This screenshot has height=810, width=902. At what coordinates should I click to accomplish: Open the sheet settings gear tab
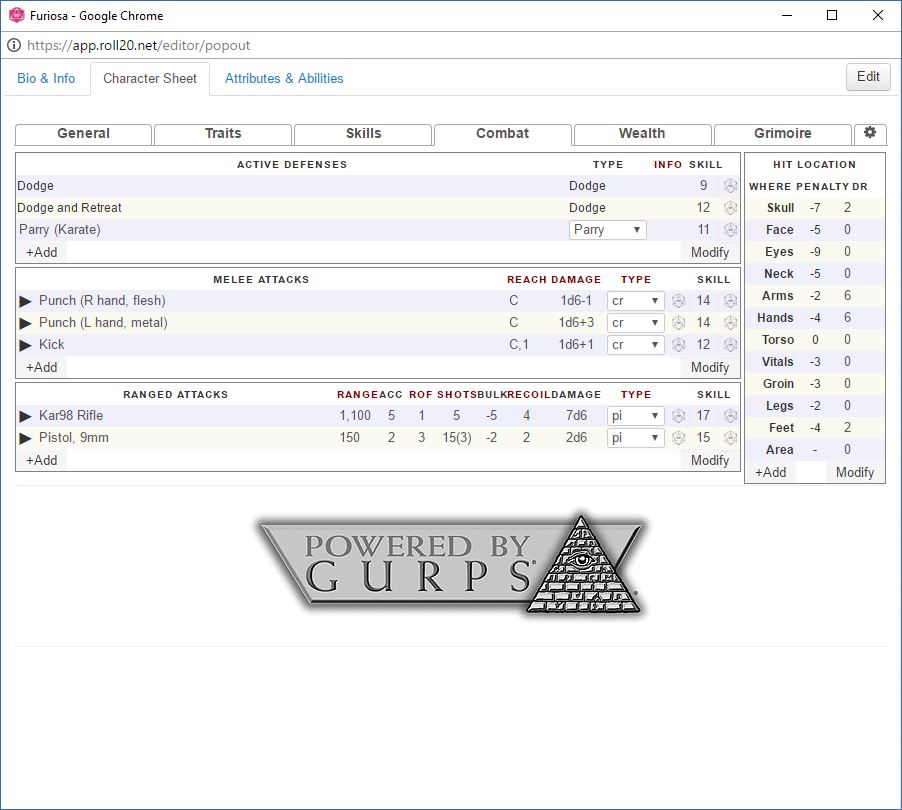870,133
